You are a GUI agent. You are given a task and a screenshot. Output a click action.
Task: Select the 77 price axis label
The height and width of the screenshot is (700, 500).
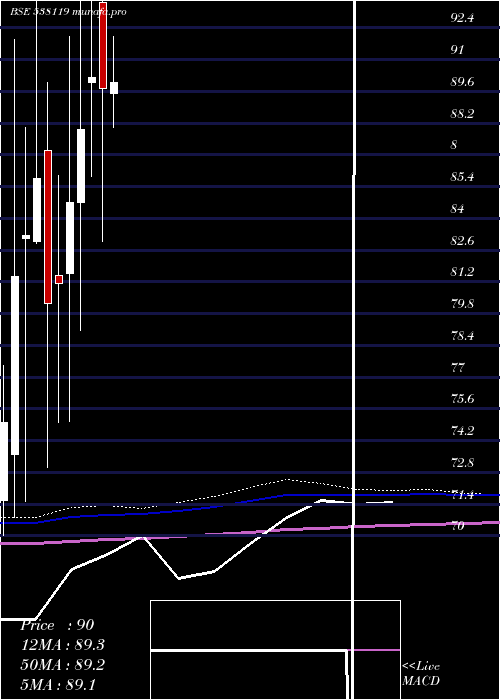click(457, 367)
